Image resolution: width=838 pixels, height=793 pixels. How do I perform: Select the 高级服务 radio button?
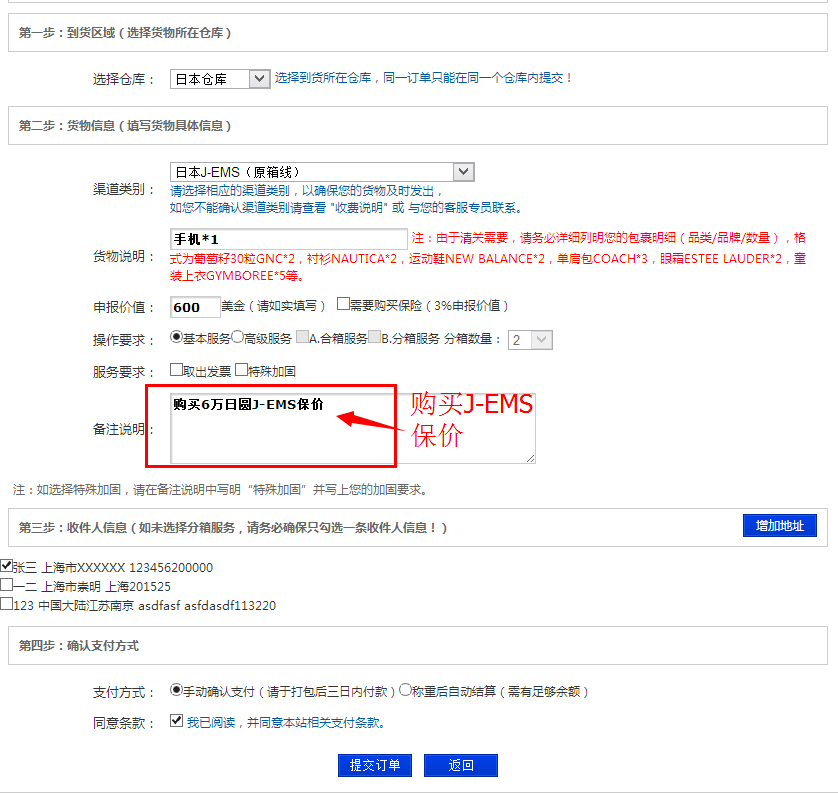coord(238,338)
